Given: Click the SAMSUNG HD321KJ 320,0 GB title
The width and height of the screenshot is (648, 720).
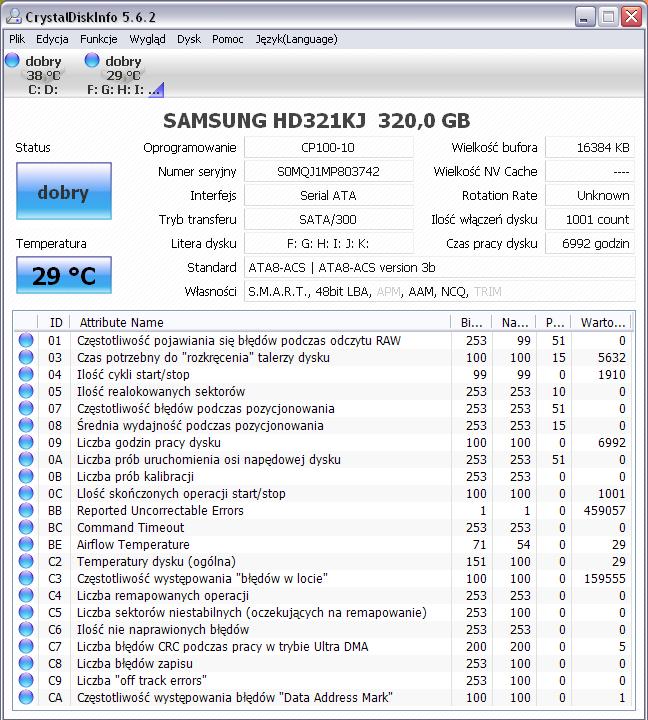Looking at the screenshot, I should [317, 120].
